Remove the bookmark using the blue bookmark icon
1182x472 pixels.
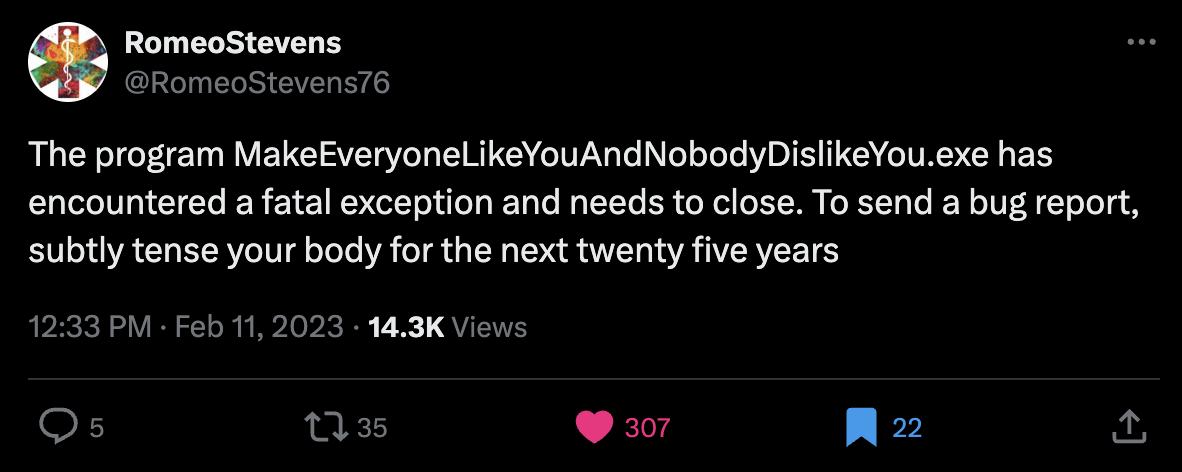[x=860, y=427]
